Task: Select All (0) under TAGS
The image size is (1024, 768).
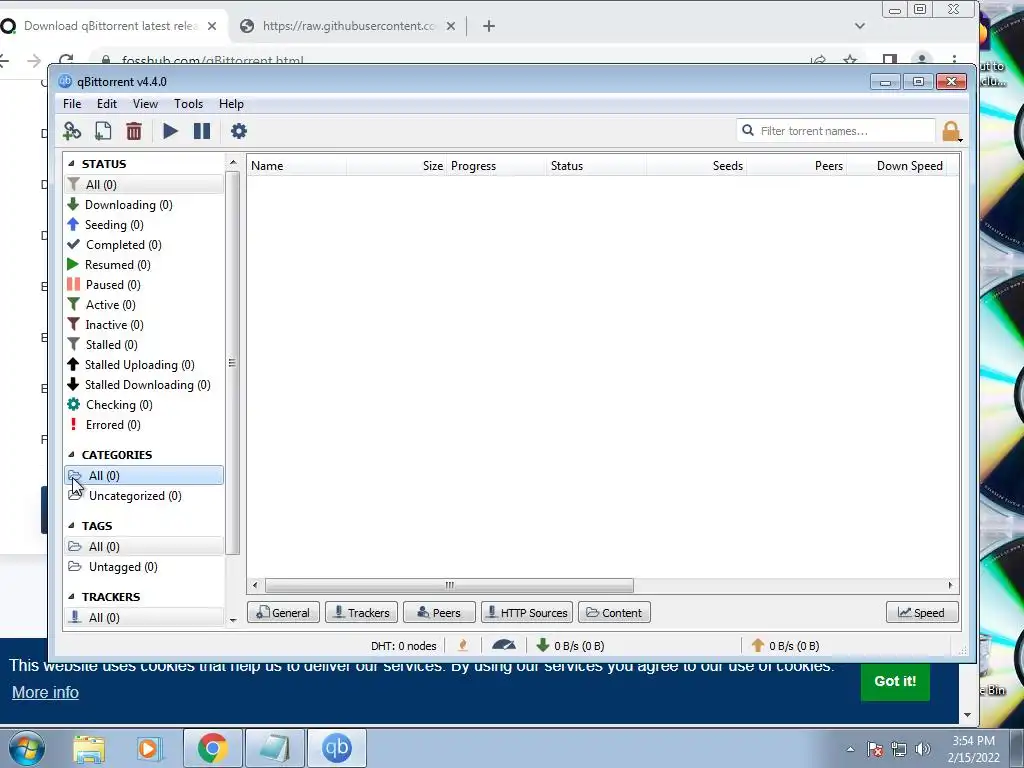Action: (144, 547)
